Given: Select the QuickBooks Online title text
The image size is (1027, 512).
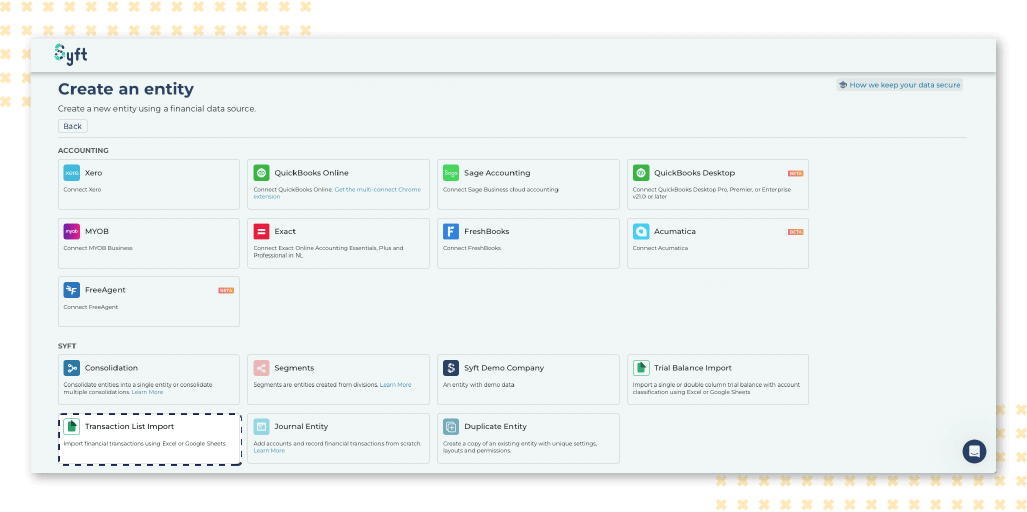Looking at the screenshot, I should pyautogui.click(x=312, y=173).
